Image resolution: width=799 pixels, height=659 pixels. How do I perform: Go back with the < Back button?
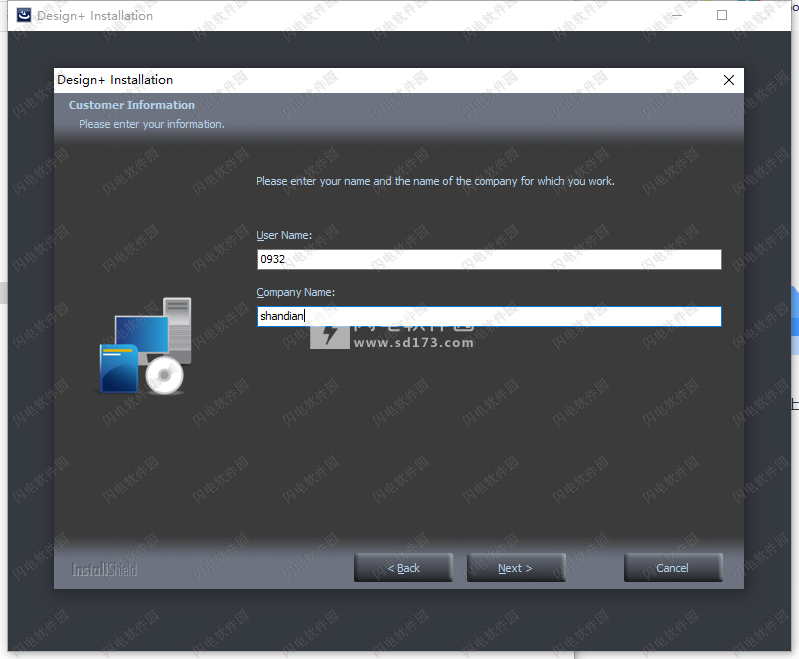tap(403, 568)
